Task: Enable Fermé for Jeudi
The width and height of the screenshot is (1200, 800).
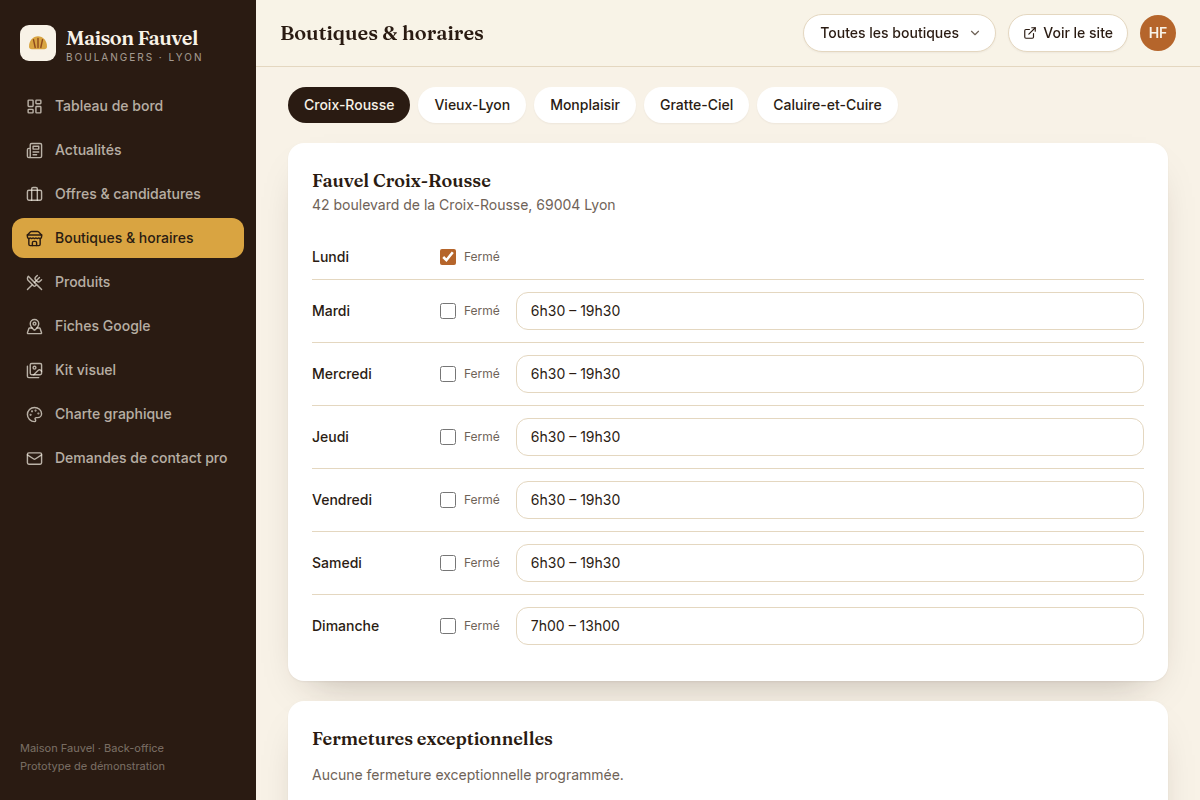Action: tap(448, 437)
